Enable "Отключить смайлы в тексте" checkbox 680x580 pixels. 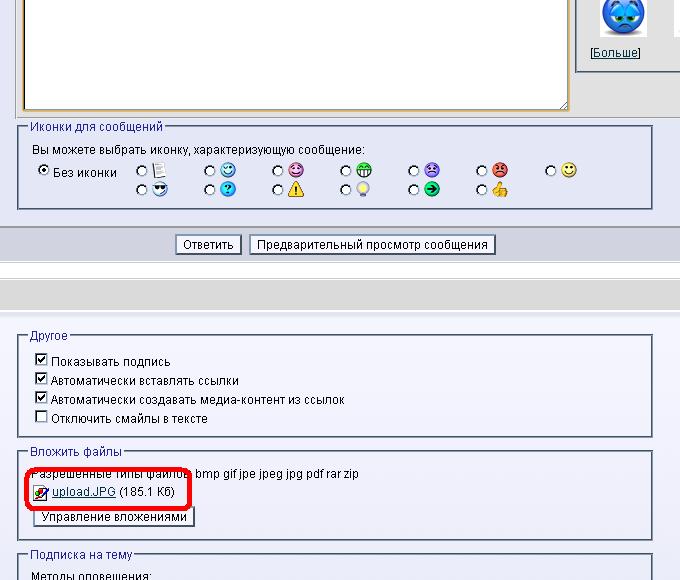pos(42,417)
